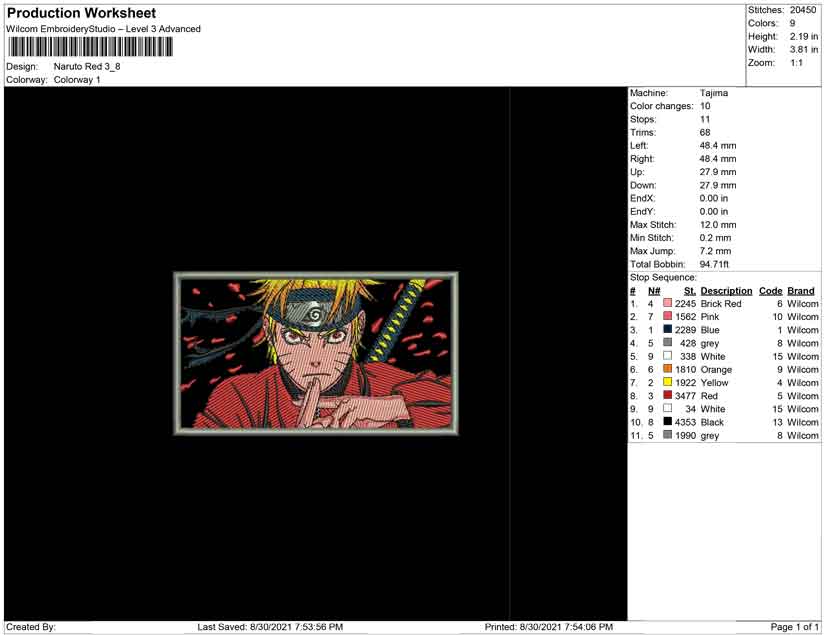Viewport: 825px width, 635px height.
Task: Select the Total Bobbin value 94.71ft
Action: point(715,264)
